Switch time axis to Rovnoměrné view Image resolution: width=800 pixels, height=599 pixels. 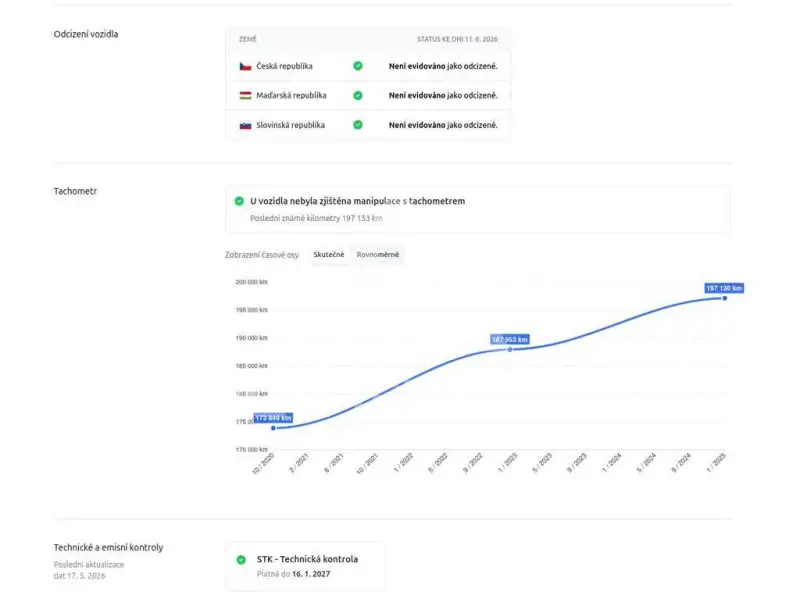[x=378, y=255]
